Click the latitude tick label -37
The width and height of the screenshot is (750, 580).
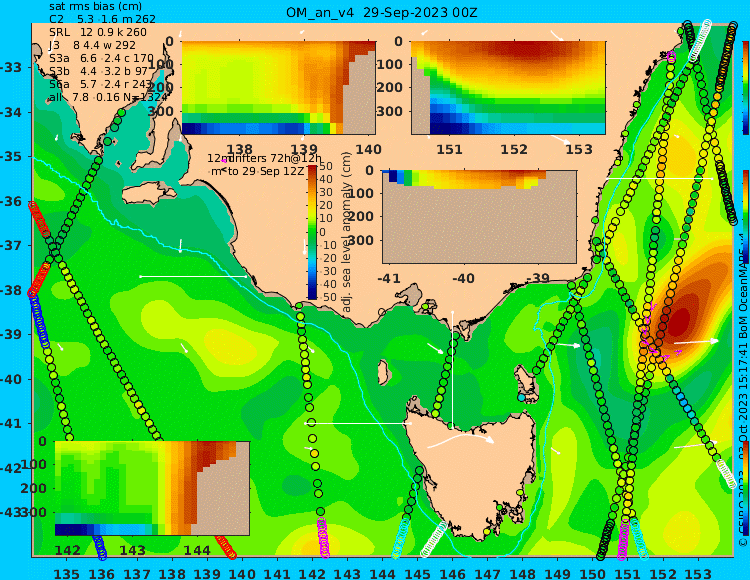click(11, 245)
